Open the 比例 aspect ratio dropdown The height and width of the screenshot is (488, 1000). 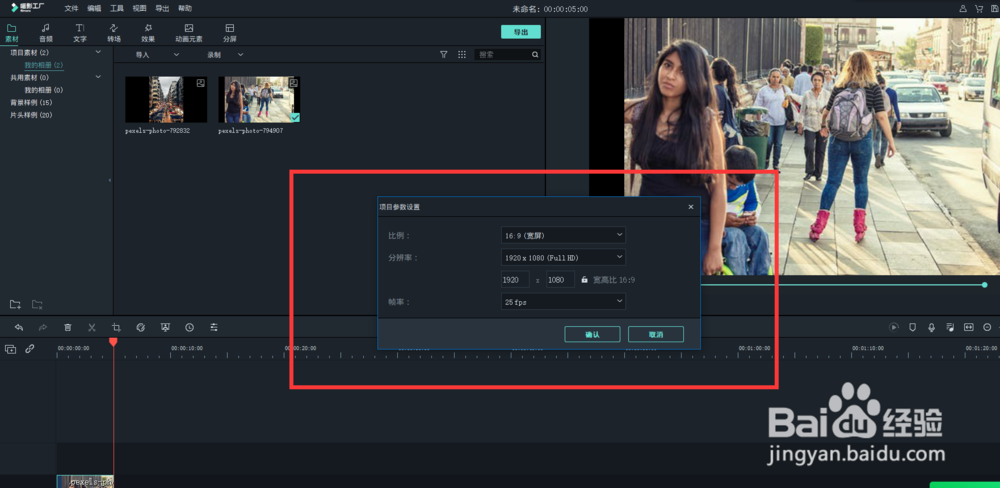point(563,235)
